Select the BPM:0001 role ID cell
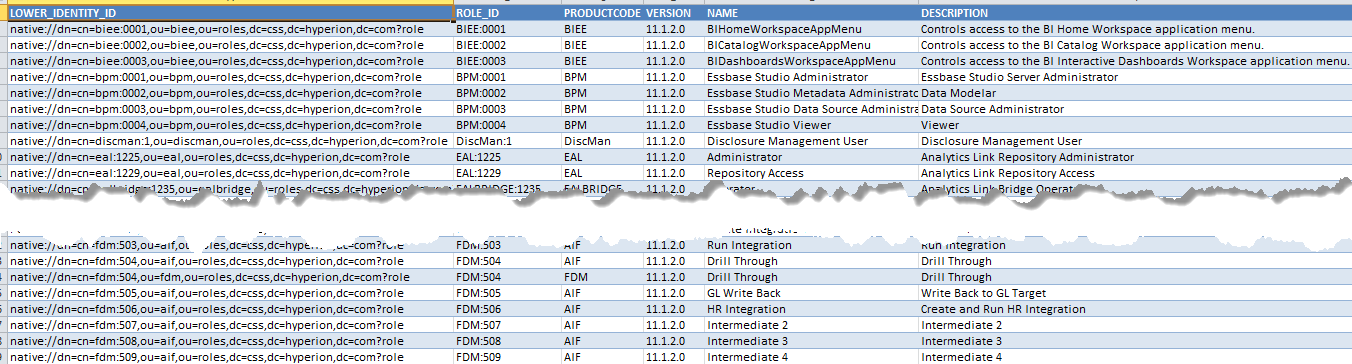Image resolution: width=1352 pixels, height=364 pixels. (507, 78)
